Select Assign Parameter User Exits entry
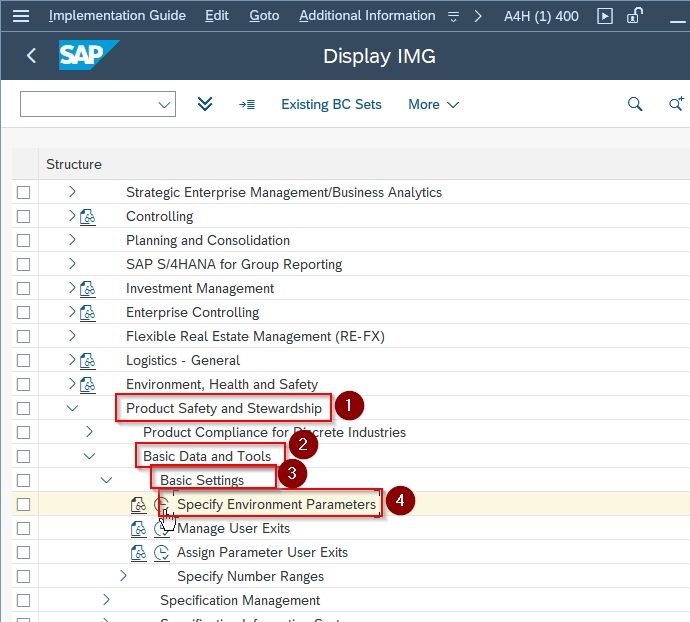This screenshot has width=690, height=622. click(262, 552)
